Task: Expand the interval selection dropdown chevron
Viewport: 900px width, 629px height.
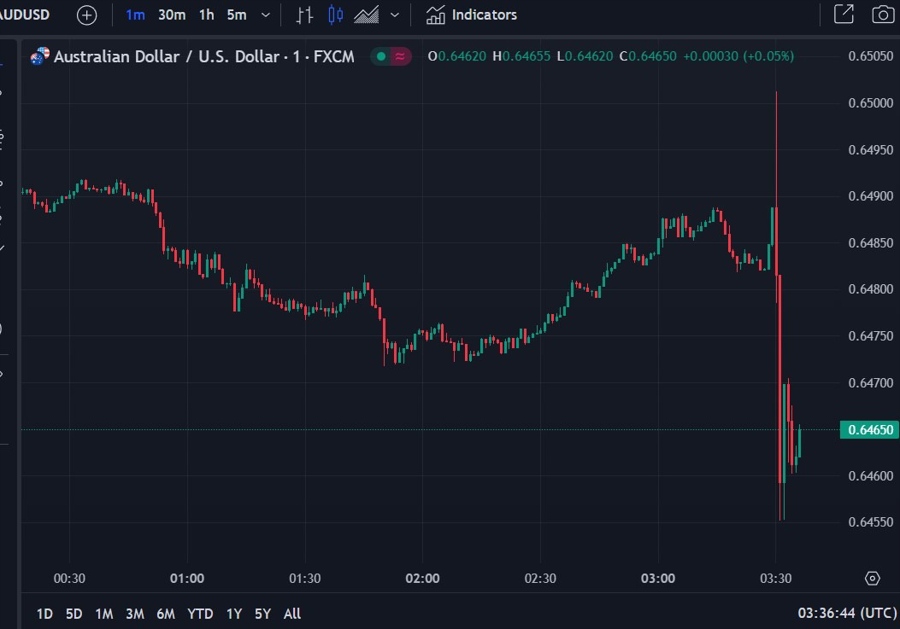Action: point(263,14)
